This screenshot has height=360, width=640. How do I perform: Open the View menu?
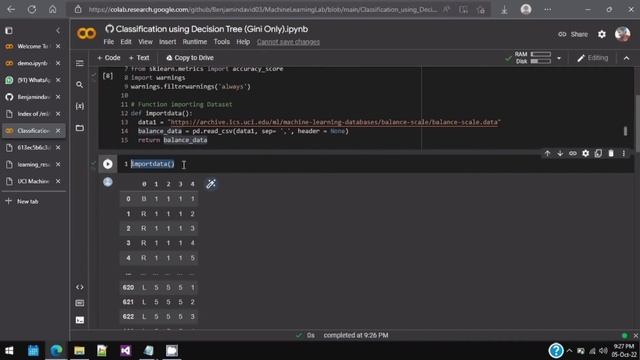coord(145,42)
